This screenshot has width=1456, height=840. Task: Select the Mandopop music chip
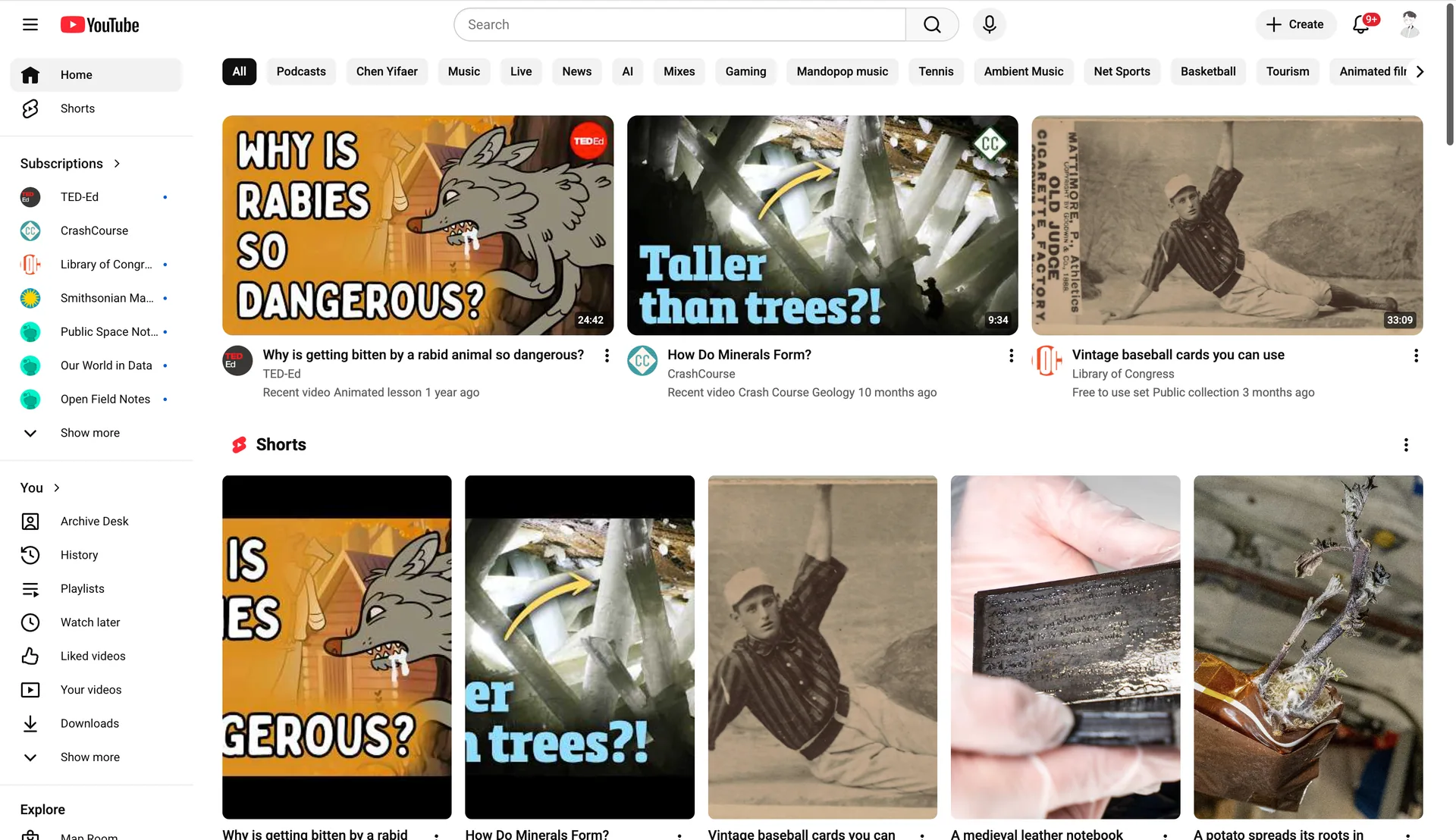click(x=842, y=71)
